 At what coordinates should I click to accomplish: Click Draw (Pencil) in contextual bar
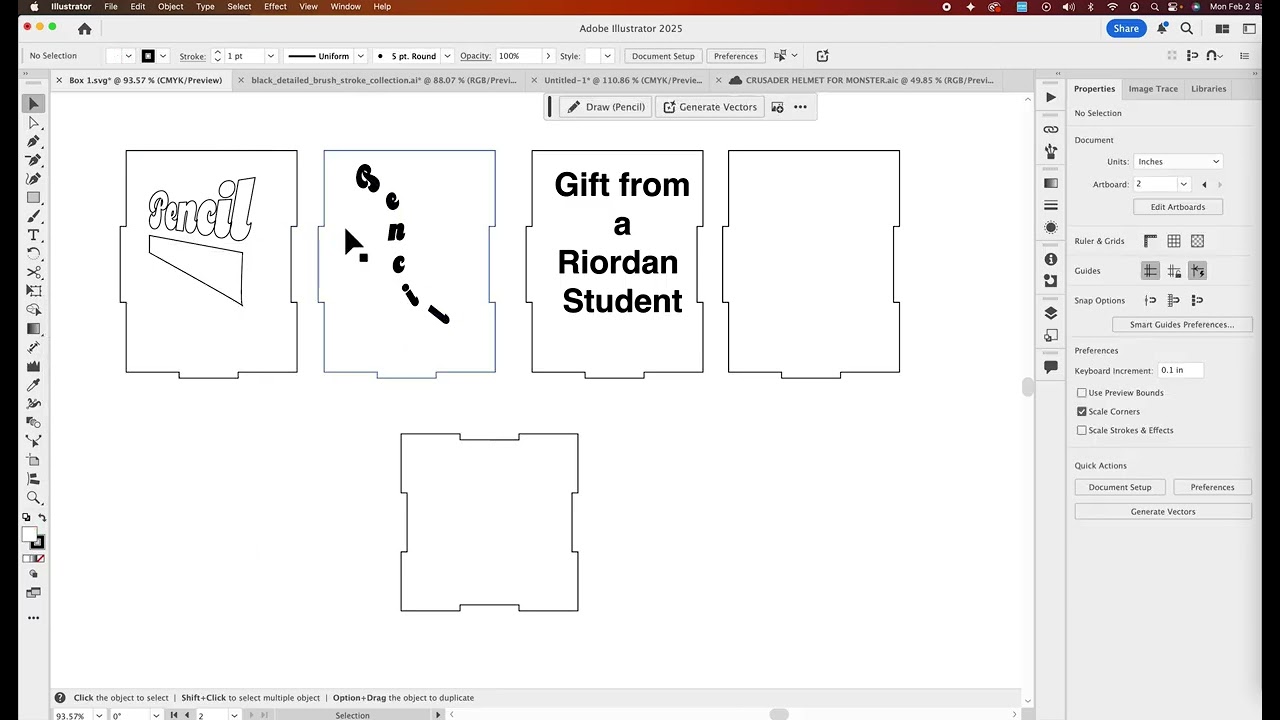coord(606,107)
